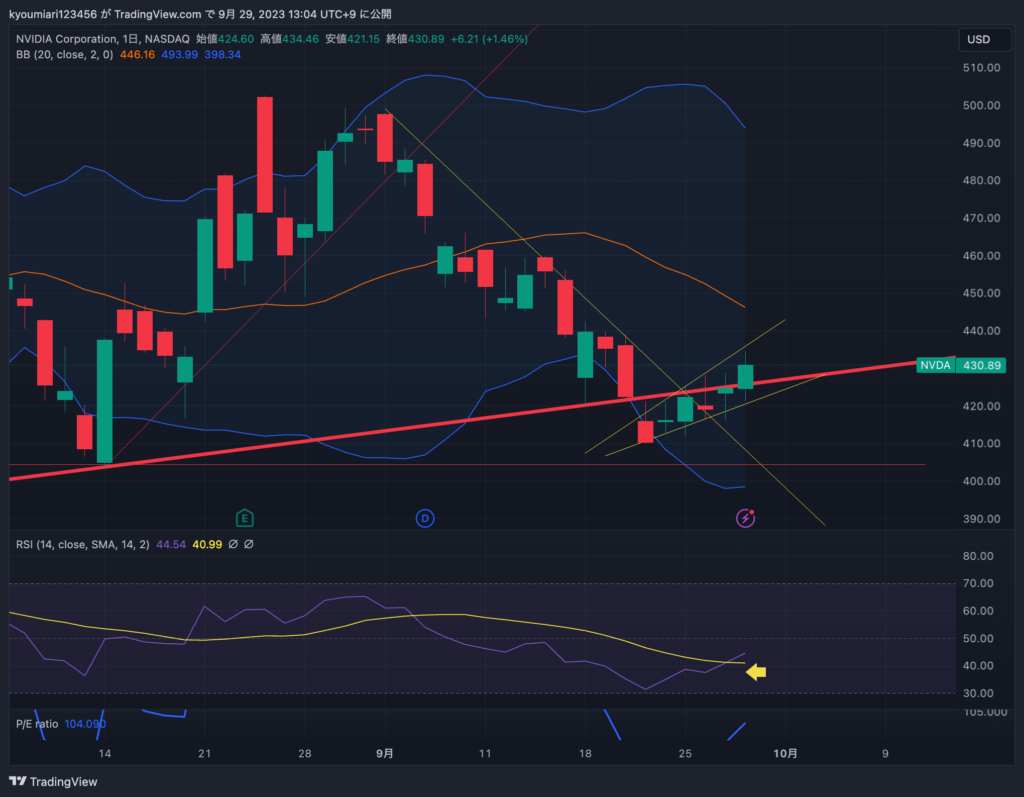Click the 70.00 RSI scale label
This screenshot has height=797, width=1024.
tap(978, 583)
